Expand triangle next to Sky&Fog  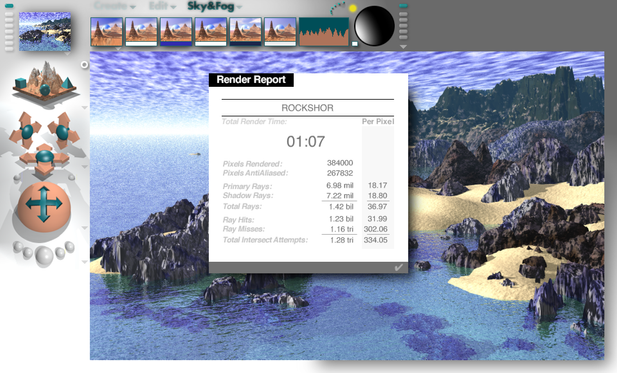coord(239,7)
